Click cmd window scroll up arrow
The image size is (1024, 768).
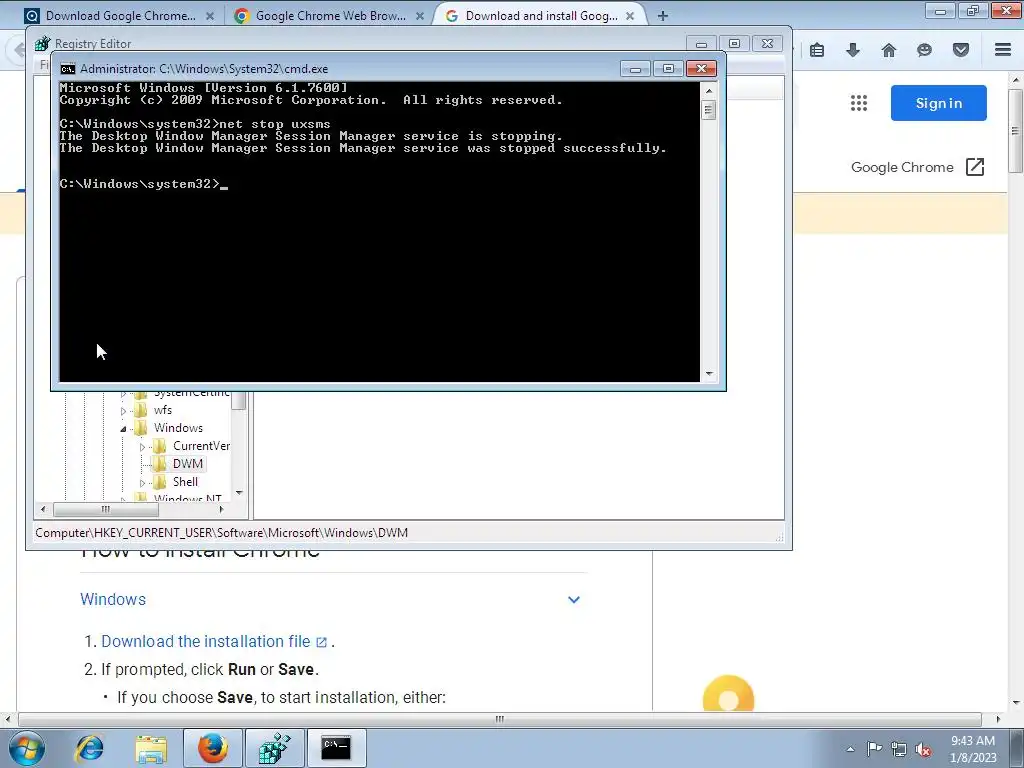[x=709, y=90]
